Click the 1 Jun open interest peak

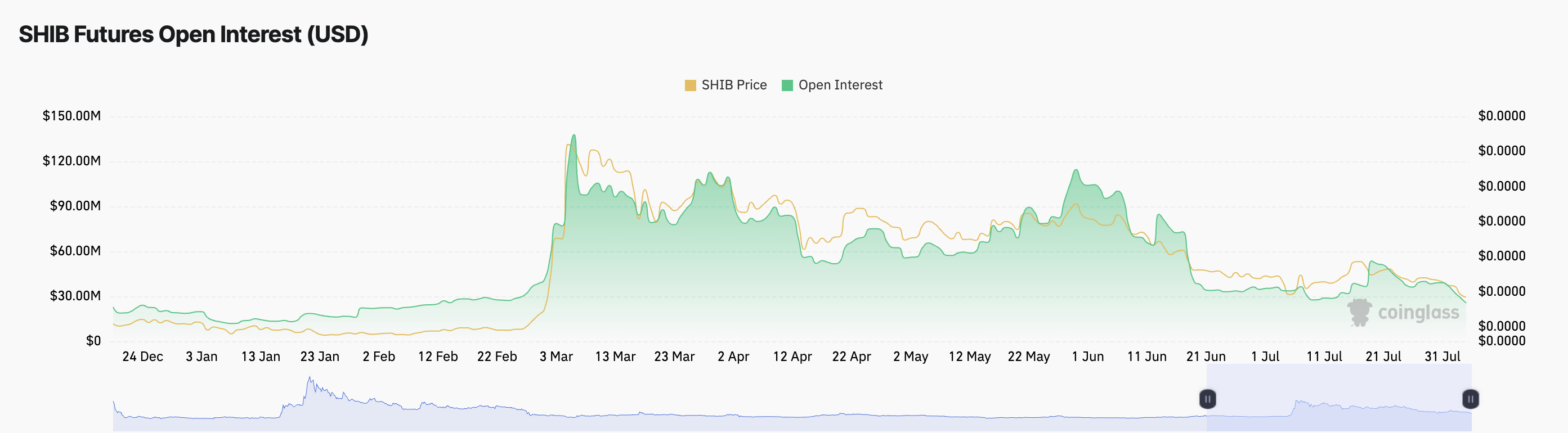click(x=1076, y=170)
